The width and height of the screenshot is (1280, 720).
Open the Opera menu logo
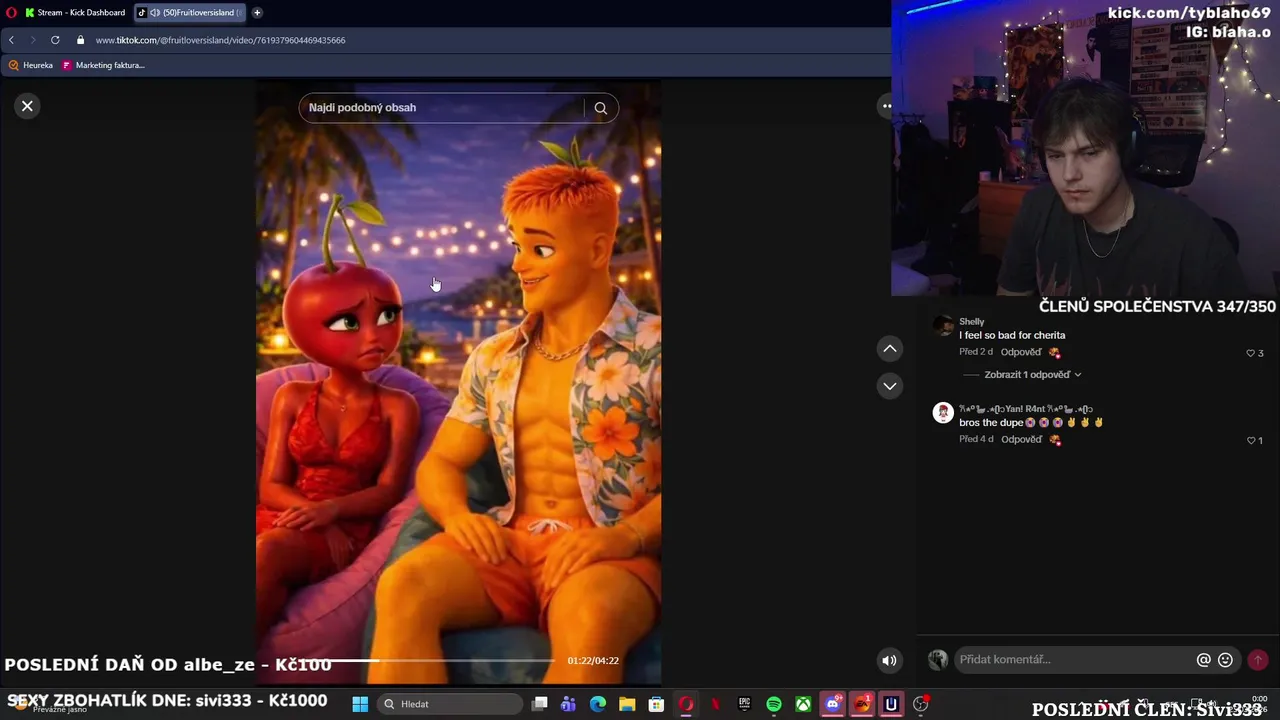(x=11, y=13)
